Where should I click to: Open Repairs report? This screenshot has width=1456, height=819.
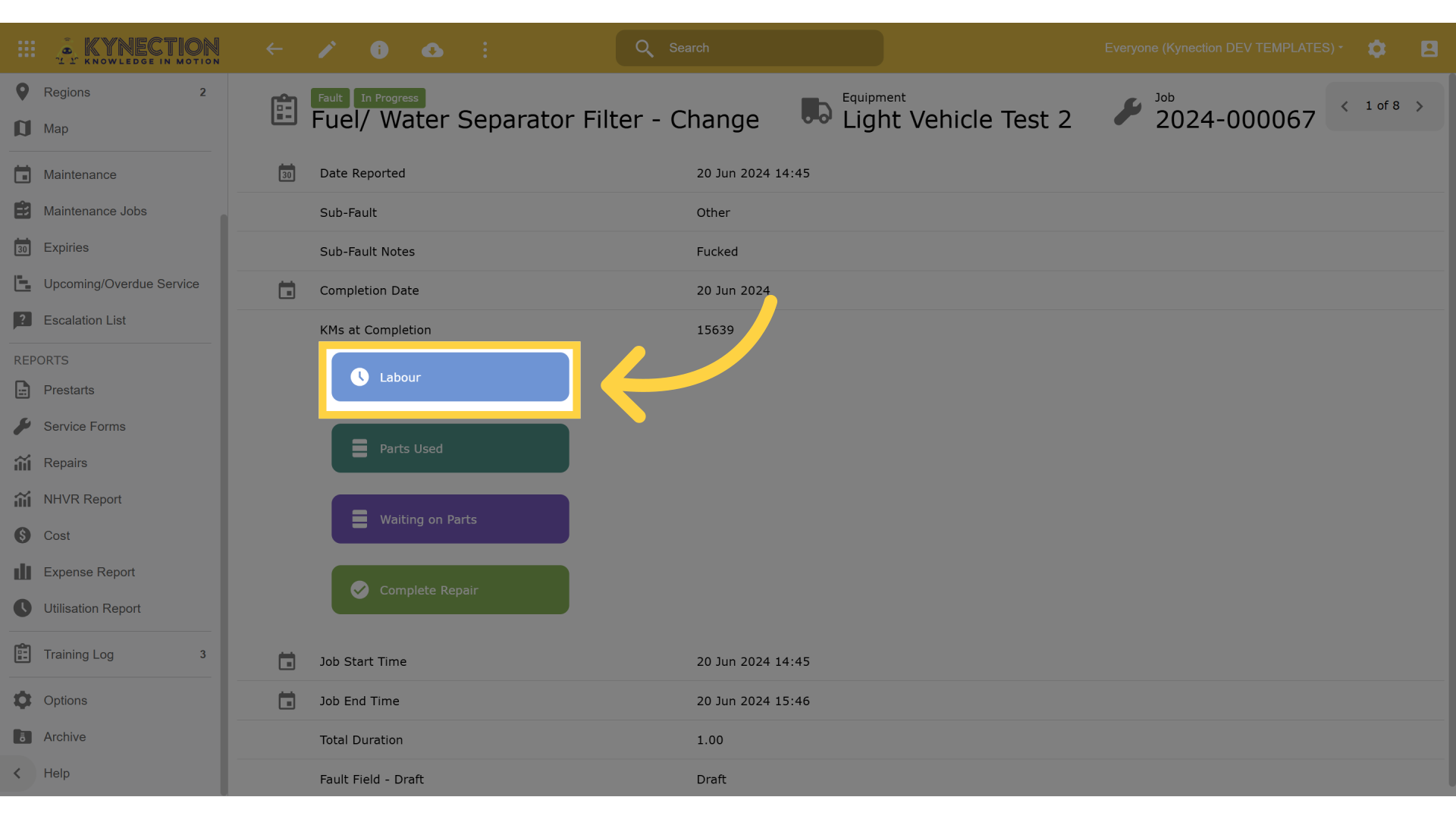(x=110, y=463)
